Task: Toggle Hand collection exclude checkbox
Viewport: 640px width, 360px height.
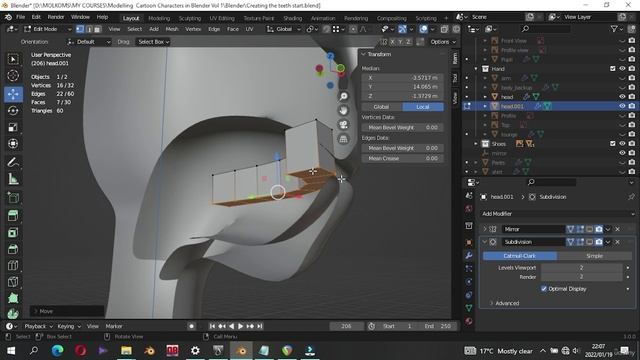Action: click(x=613, y=69)
